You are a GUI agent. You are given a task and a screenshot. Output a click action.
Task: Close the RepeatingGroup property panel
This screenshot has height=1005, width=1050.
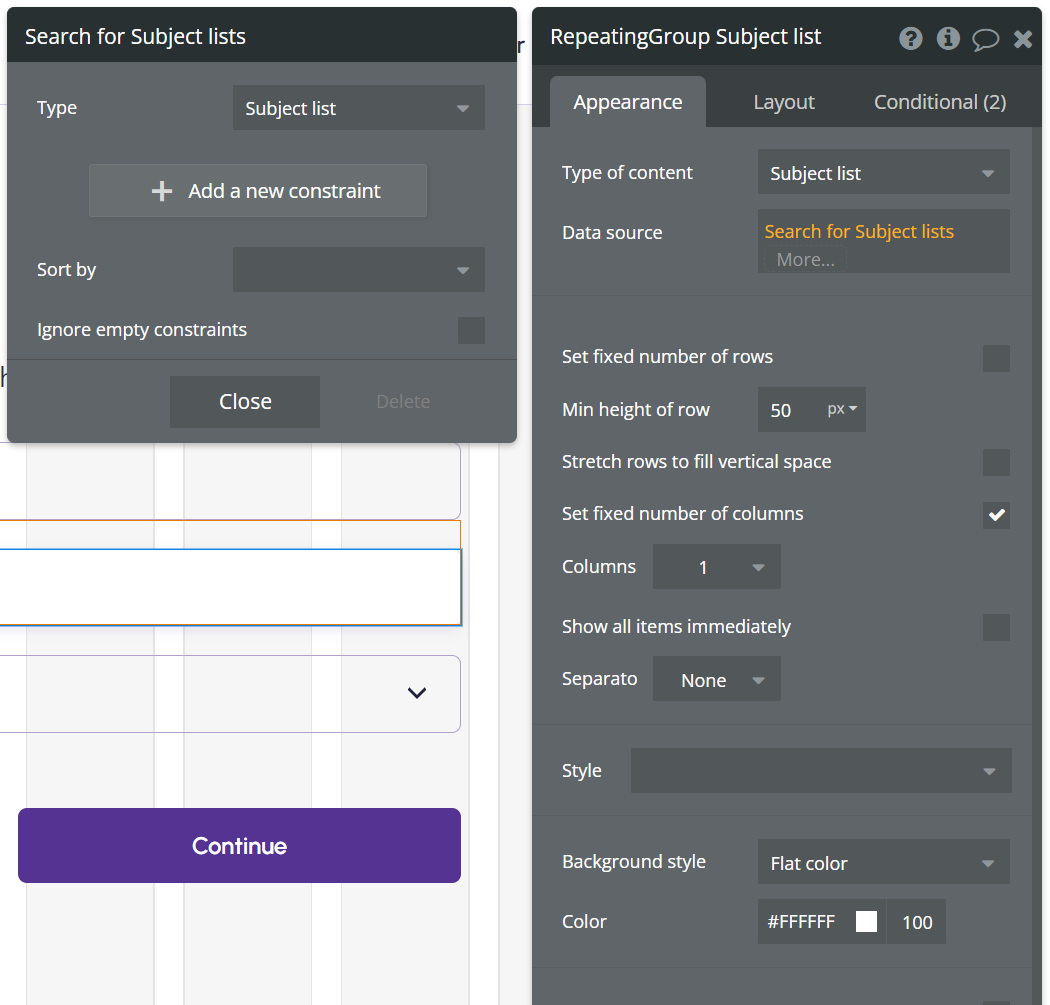pyautogui.click(x=1023, y=39)
